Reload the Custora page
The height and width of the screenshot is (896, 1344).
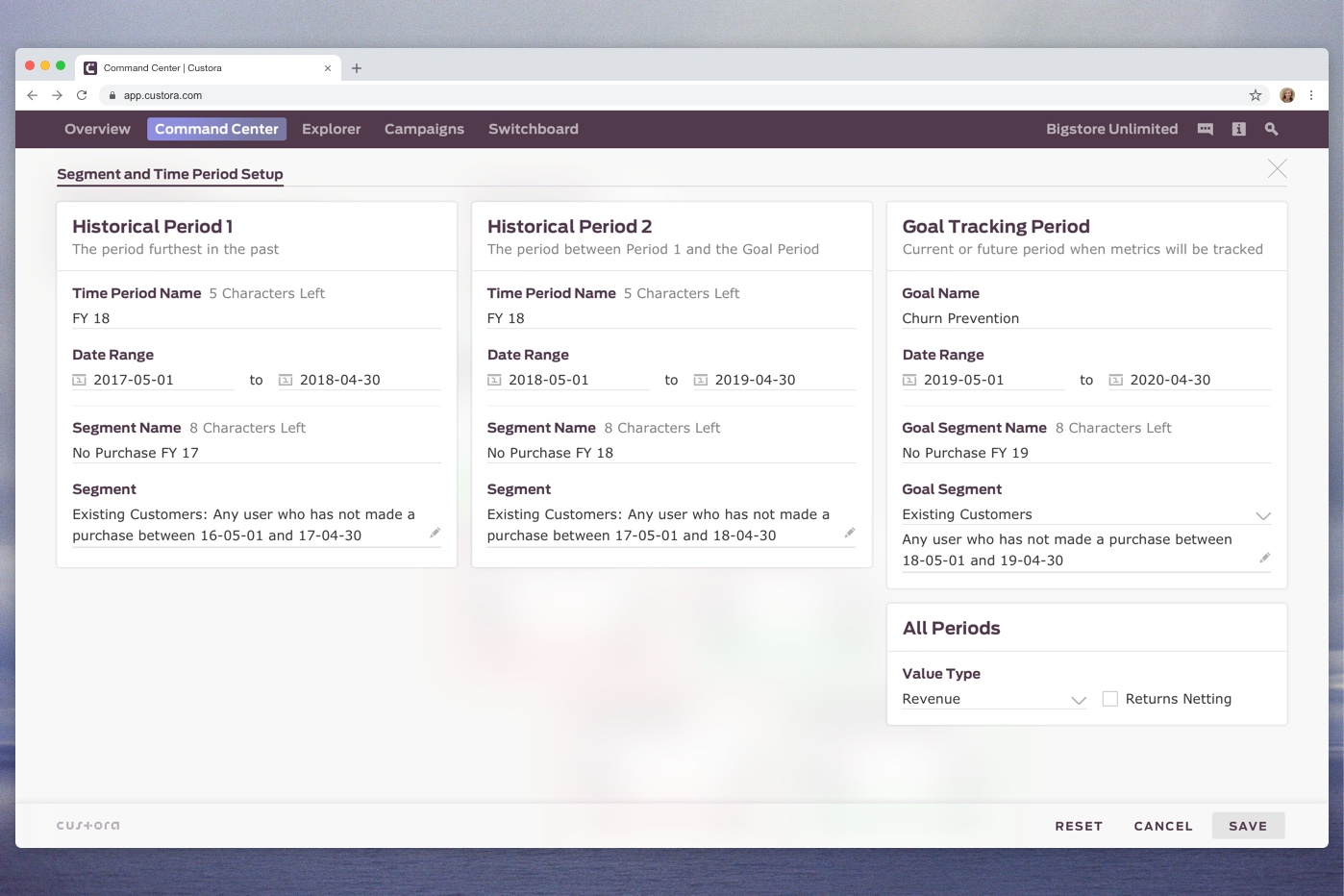coord(82,95)
